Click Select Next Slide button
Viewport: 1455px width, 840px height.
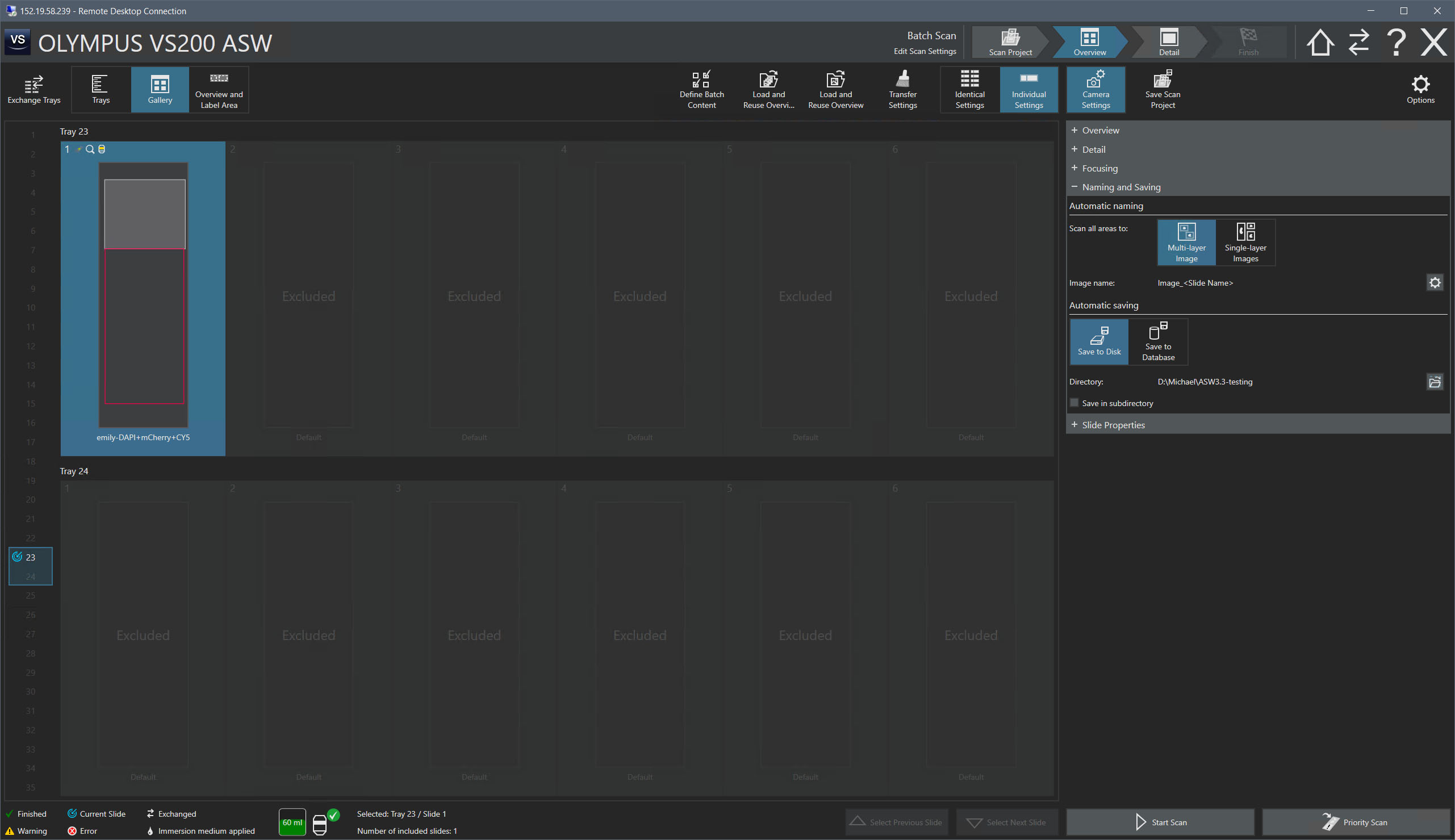pos(1006,822)
